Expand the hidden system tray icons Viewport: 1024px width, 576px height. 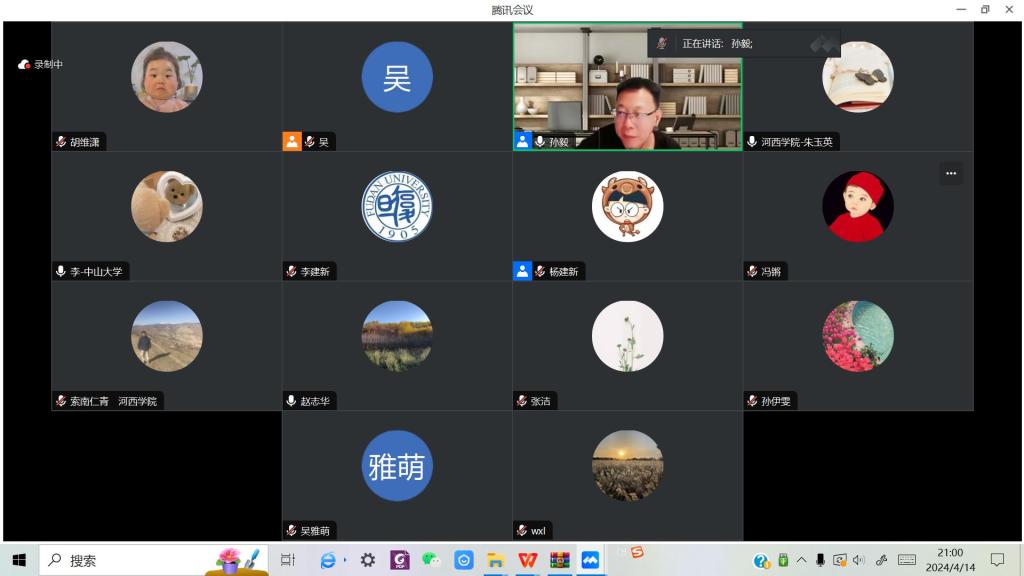[x=801, y=560]
